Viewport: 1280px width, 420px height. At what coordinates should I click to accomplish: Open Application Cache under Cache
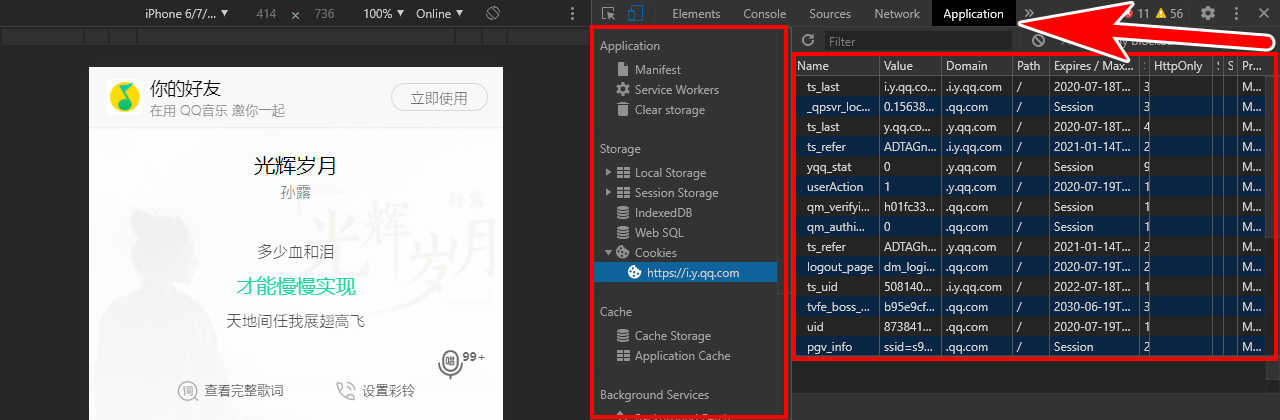(x=682, y=356)
